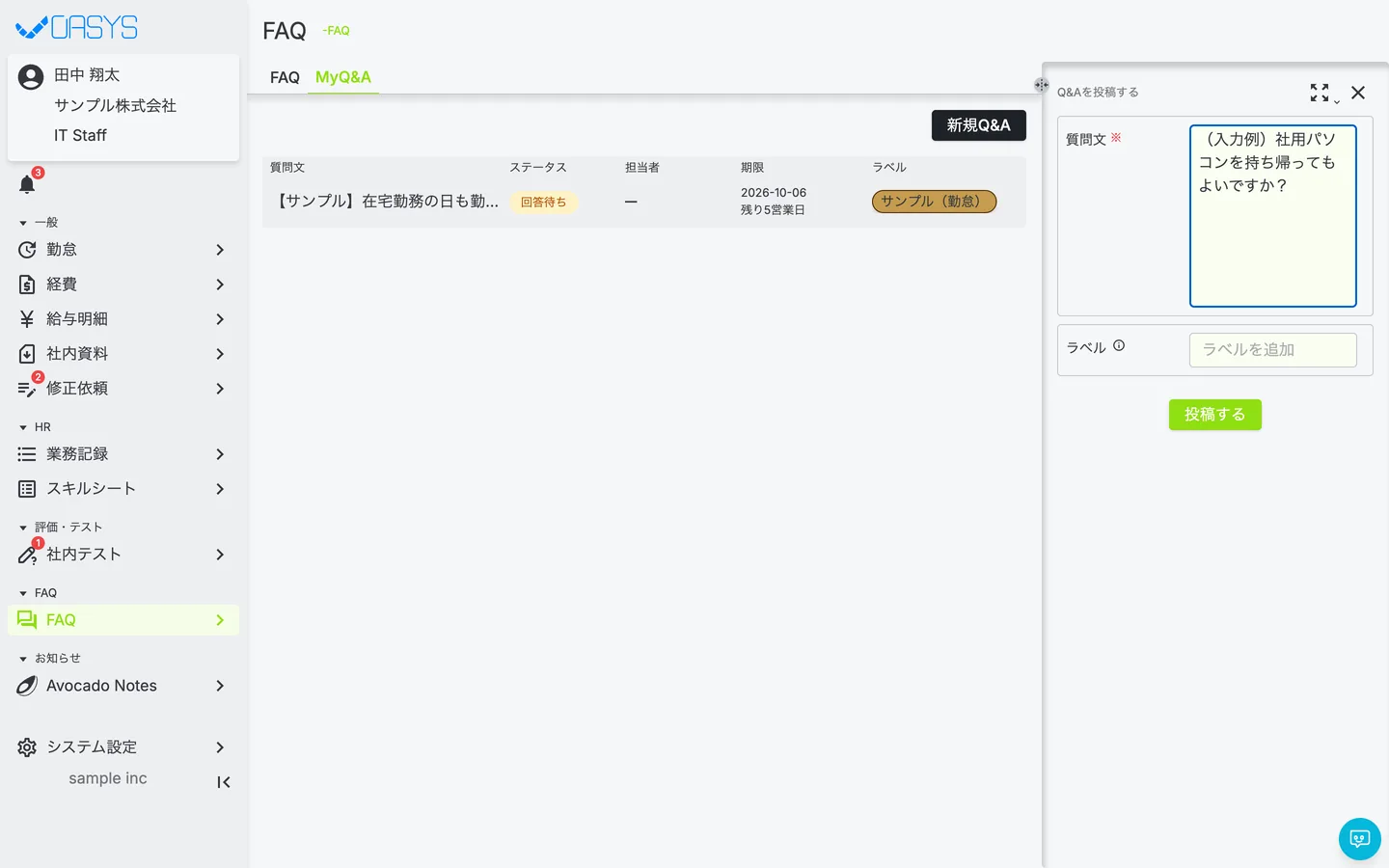1389x868 pixels.
Task: Click the panel resize handle
Action: point(1042,85)
